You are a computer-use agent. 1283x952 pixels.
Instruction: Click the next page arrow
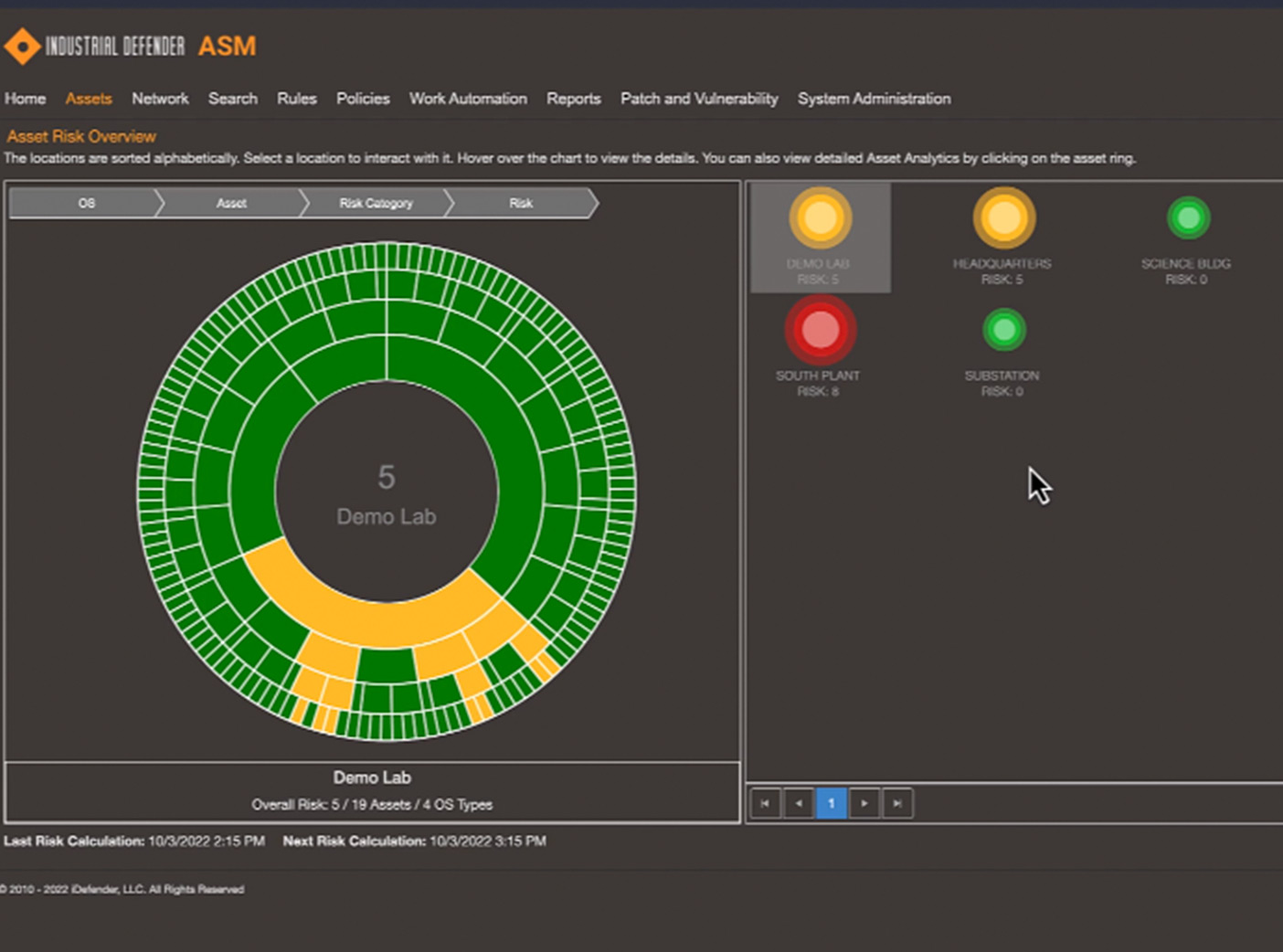tap(864, 803)
